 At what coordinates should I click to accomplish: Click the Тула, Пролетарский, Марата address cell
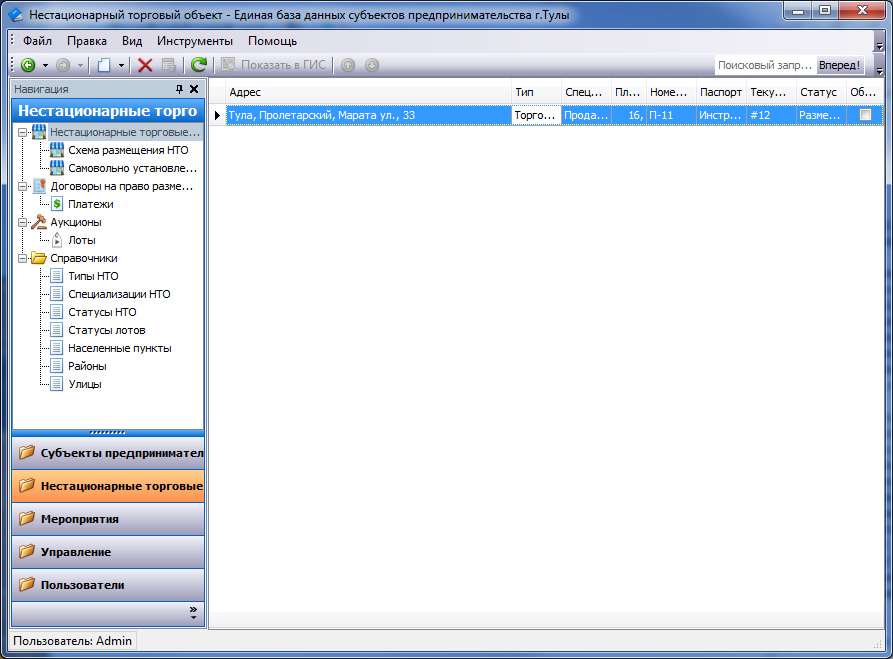(x=368, y=115)
